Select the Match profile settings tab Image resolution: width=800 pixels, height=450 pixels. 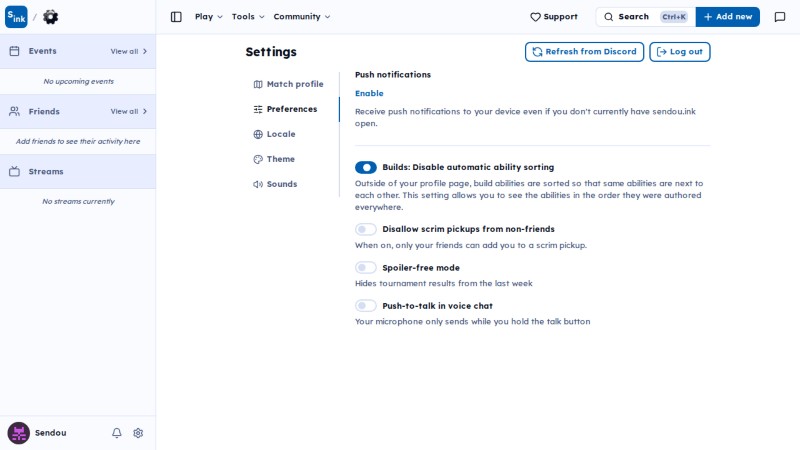(x=289, y=84)
